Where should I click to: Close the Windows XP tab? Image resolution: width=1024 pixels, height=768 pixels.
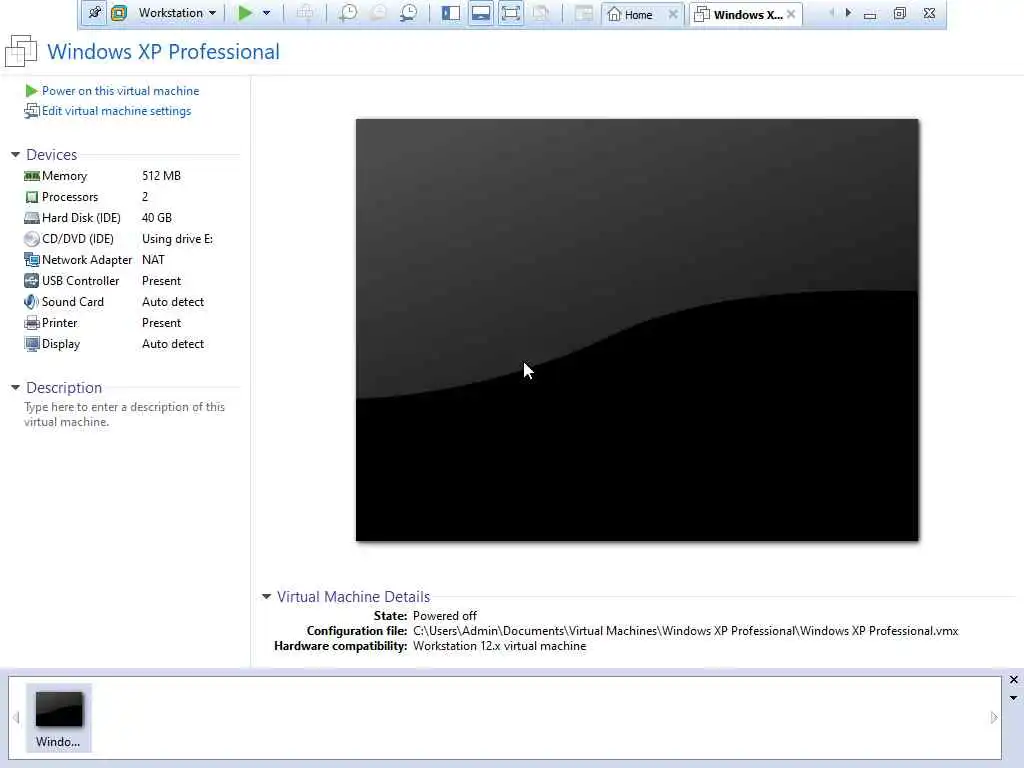[791, 14]
